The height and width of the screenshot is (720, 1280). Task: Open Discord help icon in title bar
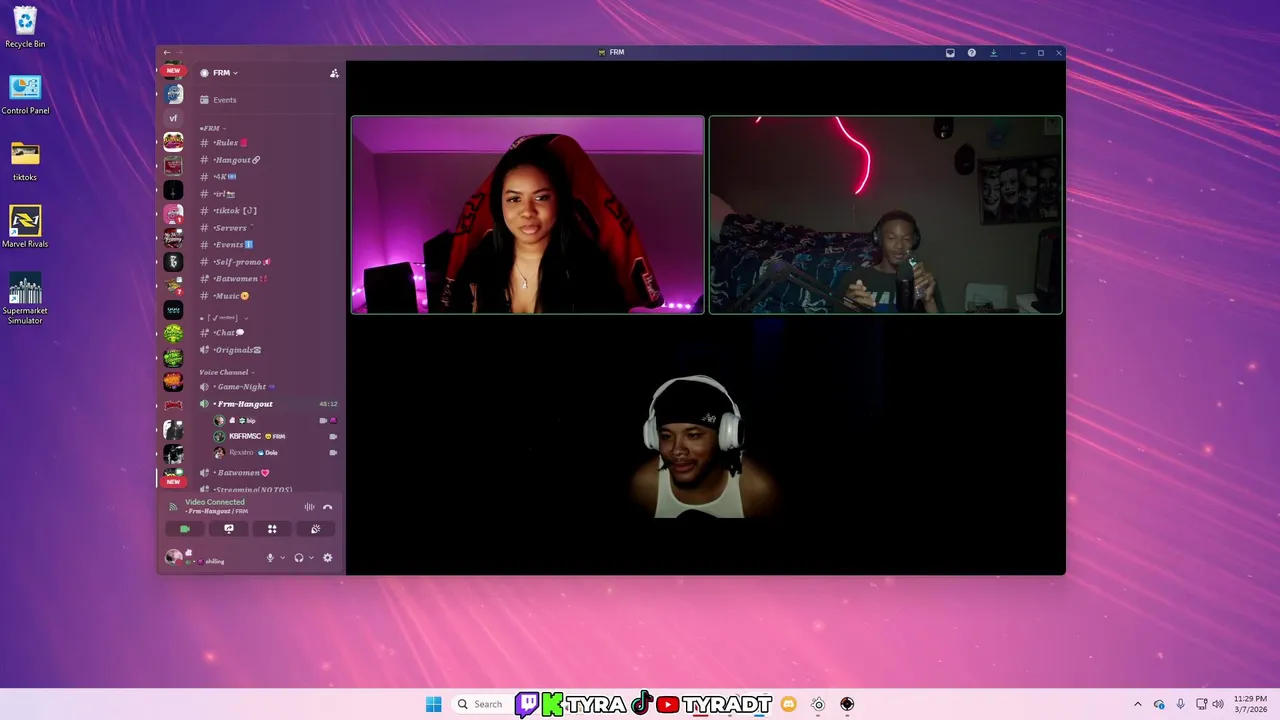point(972,53)
